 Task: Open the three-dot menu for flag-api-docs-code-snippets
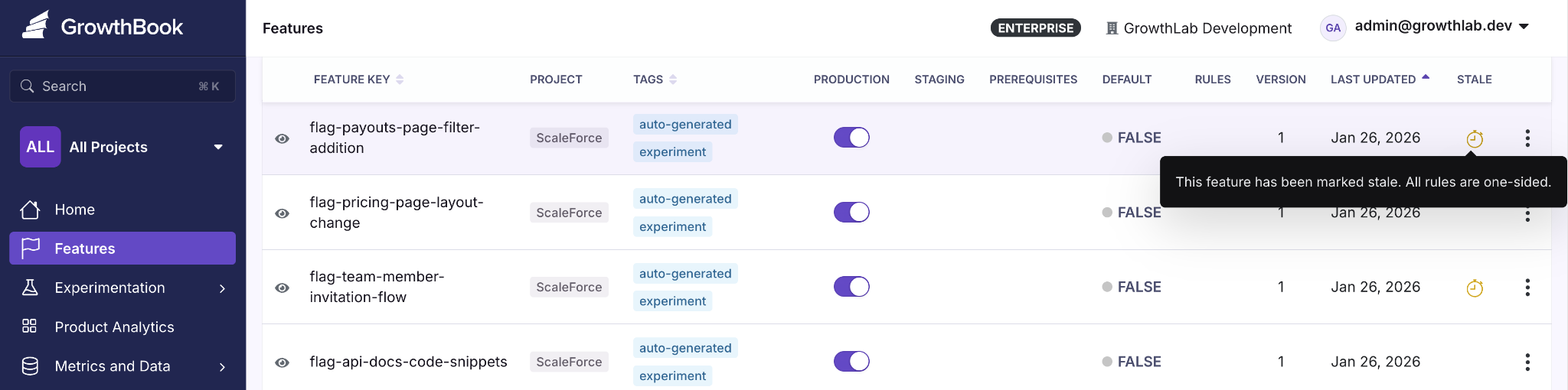[x=1527, y=362]
